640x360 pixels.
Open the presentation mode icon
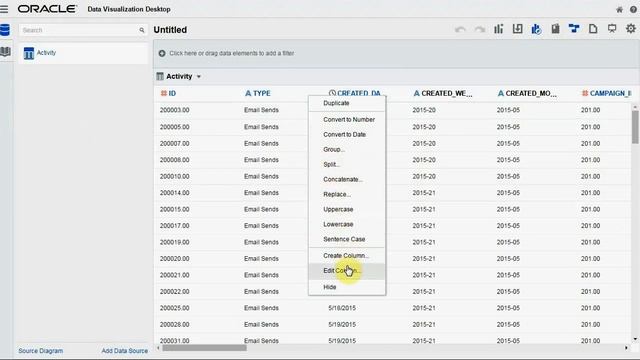pyautogui.click(x=612, y=29)
